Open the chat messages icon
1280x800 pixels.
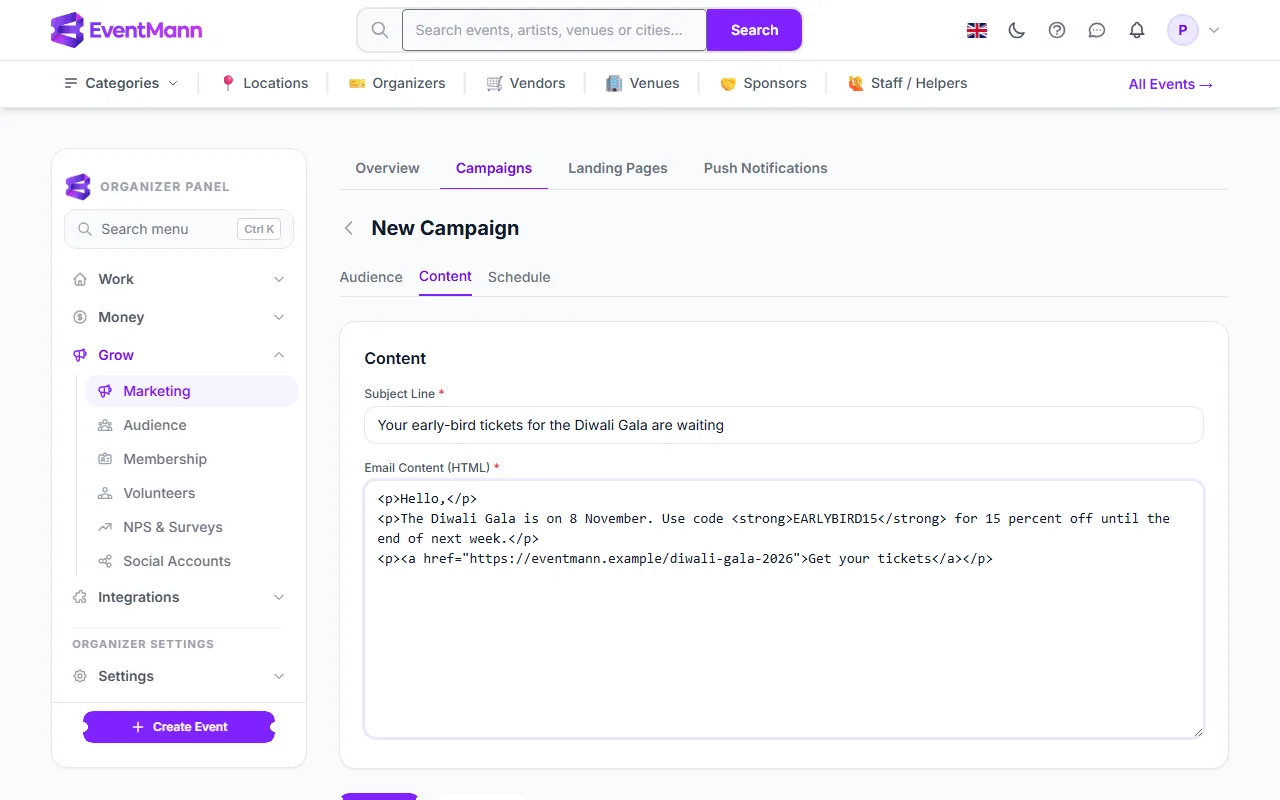coord(1097,30)
